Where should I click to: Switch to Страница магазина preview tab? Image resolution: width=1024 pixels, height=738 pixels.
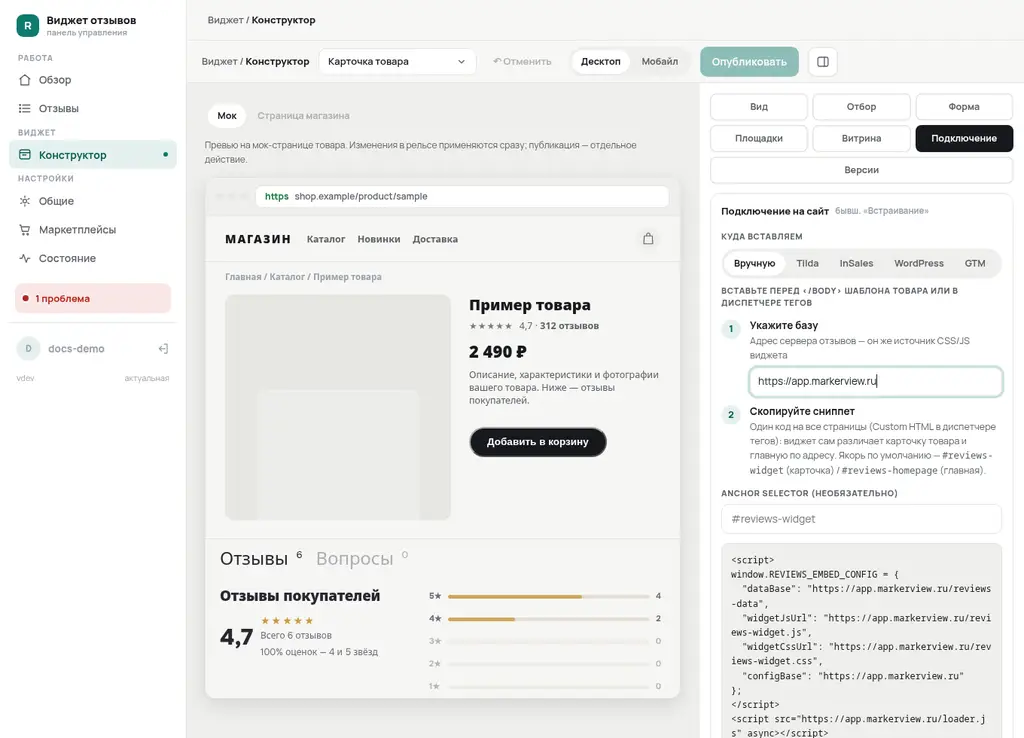(x=303, y=116)
